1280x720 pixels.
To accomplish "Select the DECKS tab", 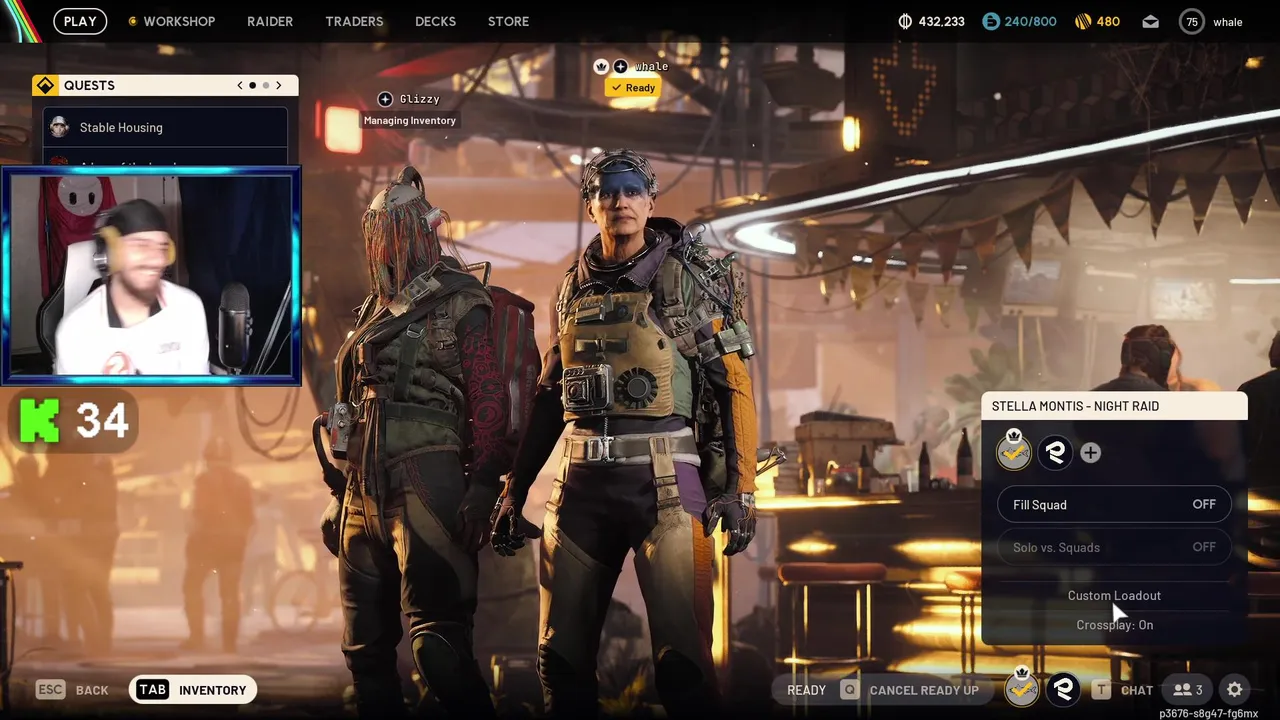I will (435, 21).
